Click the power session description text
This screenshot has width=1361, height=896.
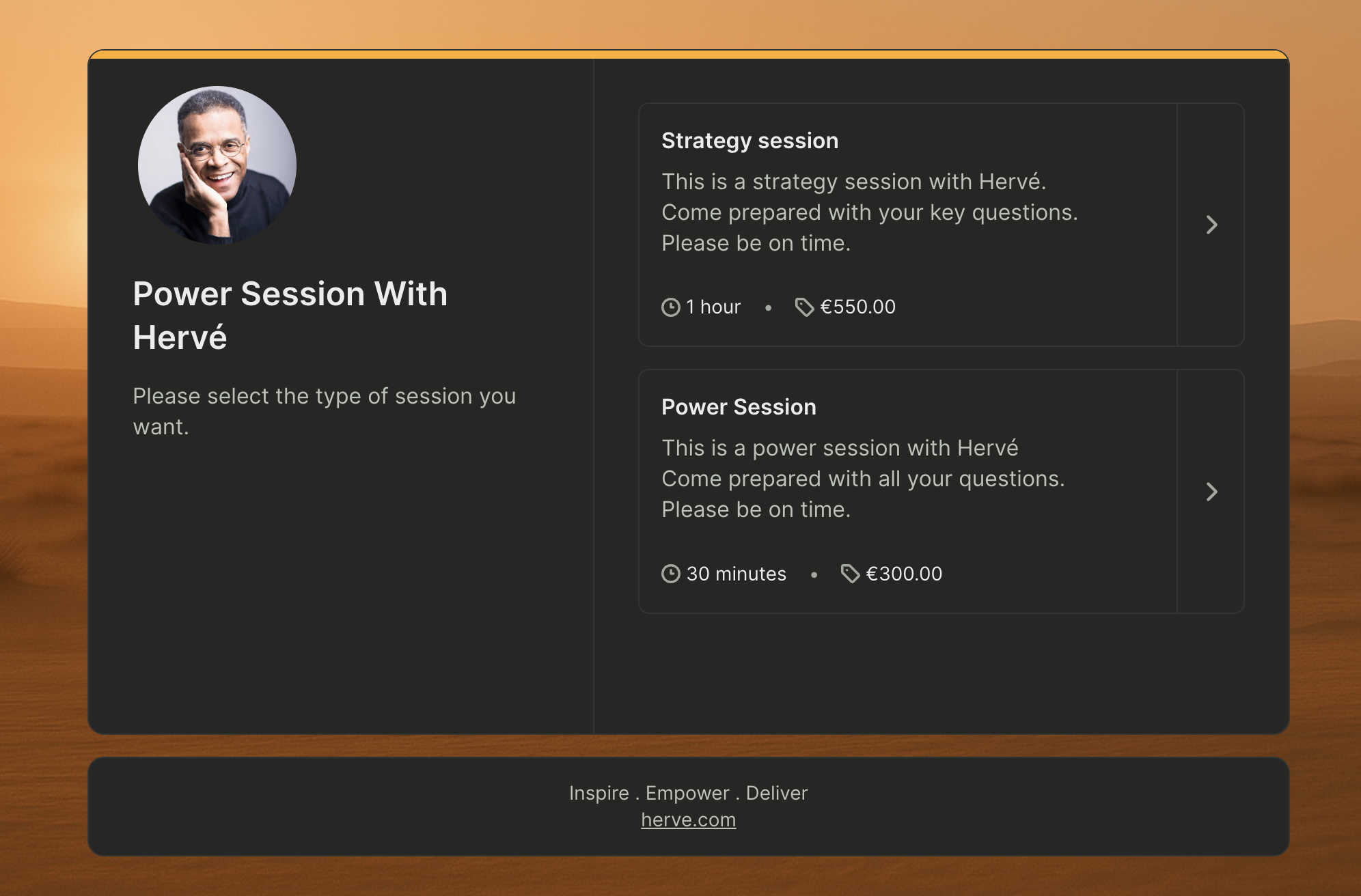click(x=863, y=479)
